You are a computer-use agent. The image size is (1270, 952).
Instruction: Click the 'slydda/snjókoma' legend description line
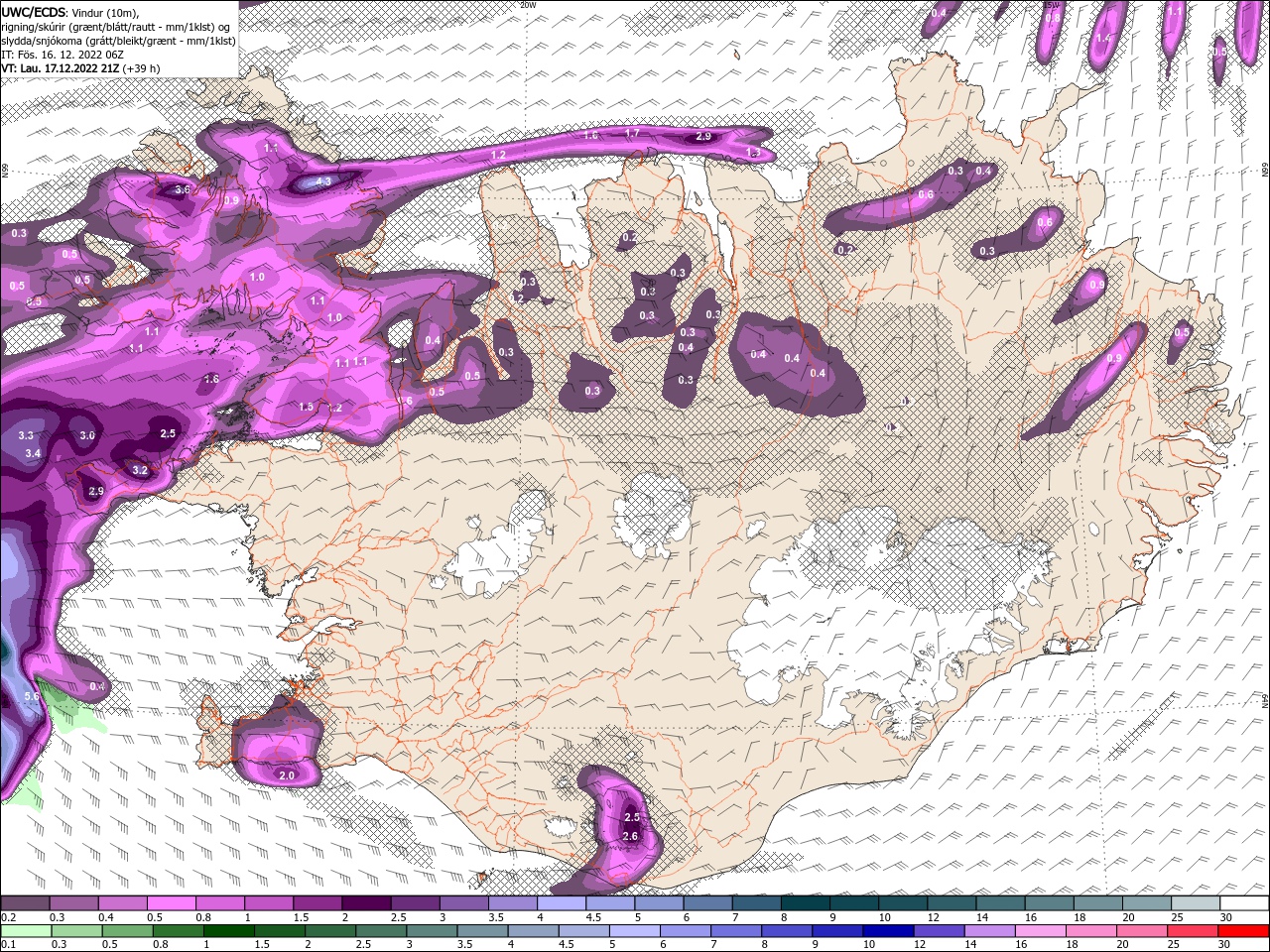pos(118,41)
